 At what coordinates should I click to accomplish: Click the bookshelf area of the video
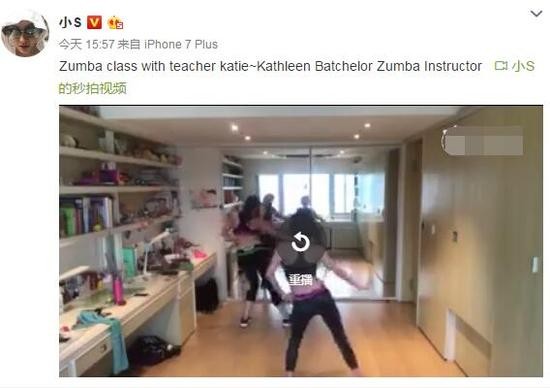(119, 175)
